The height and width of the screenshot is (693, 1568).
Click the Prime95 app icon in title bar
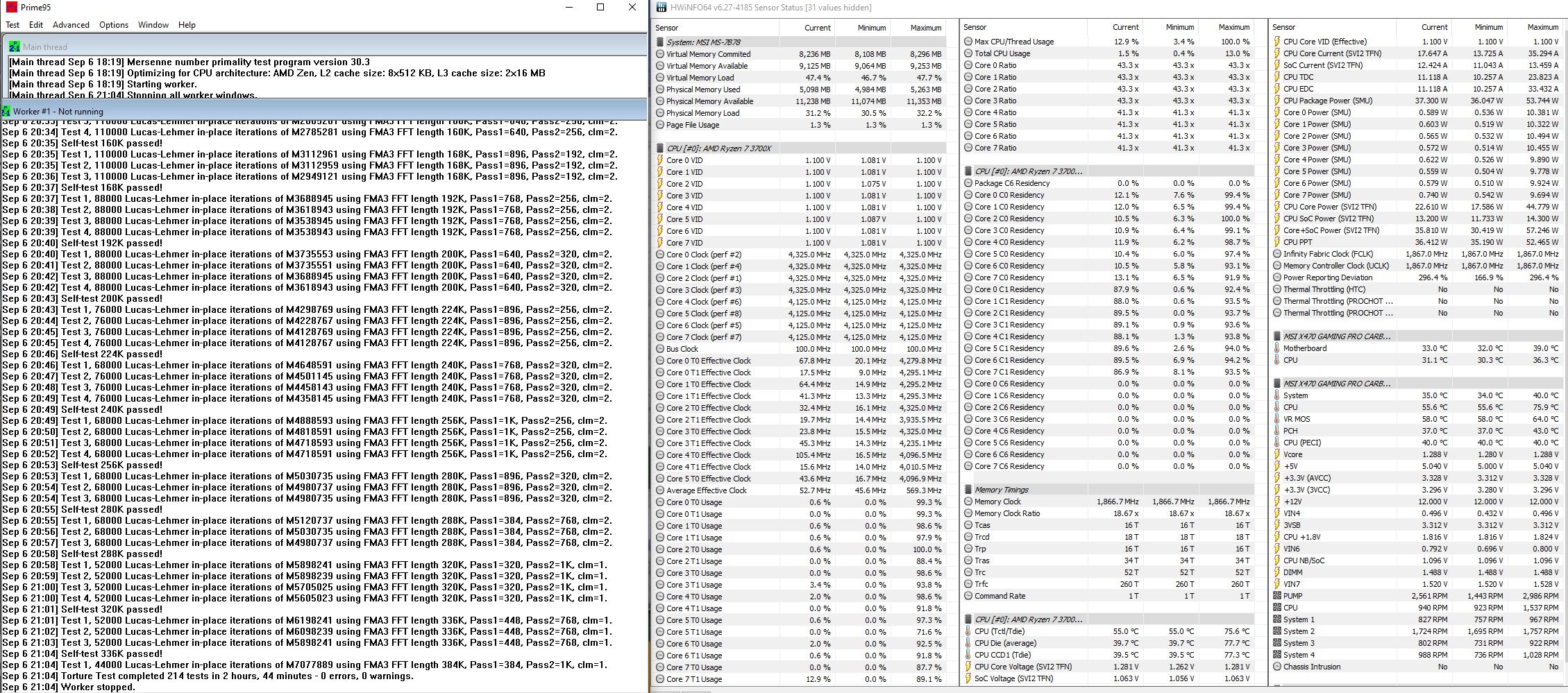tap(11, 7)
